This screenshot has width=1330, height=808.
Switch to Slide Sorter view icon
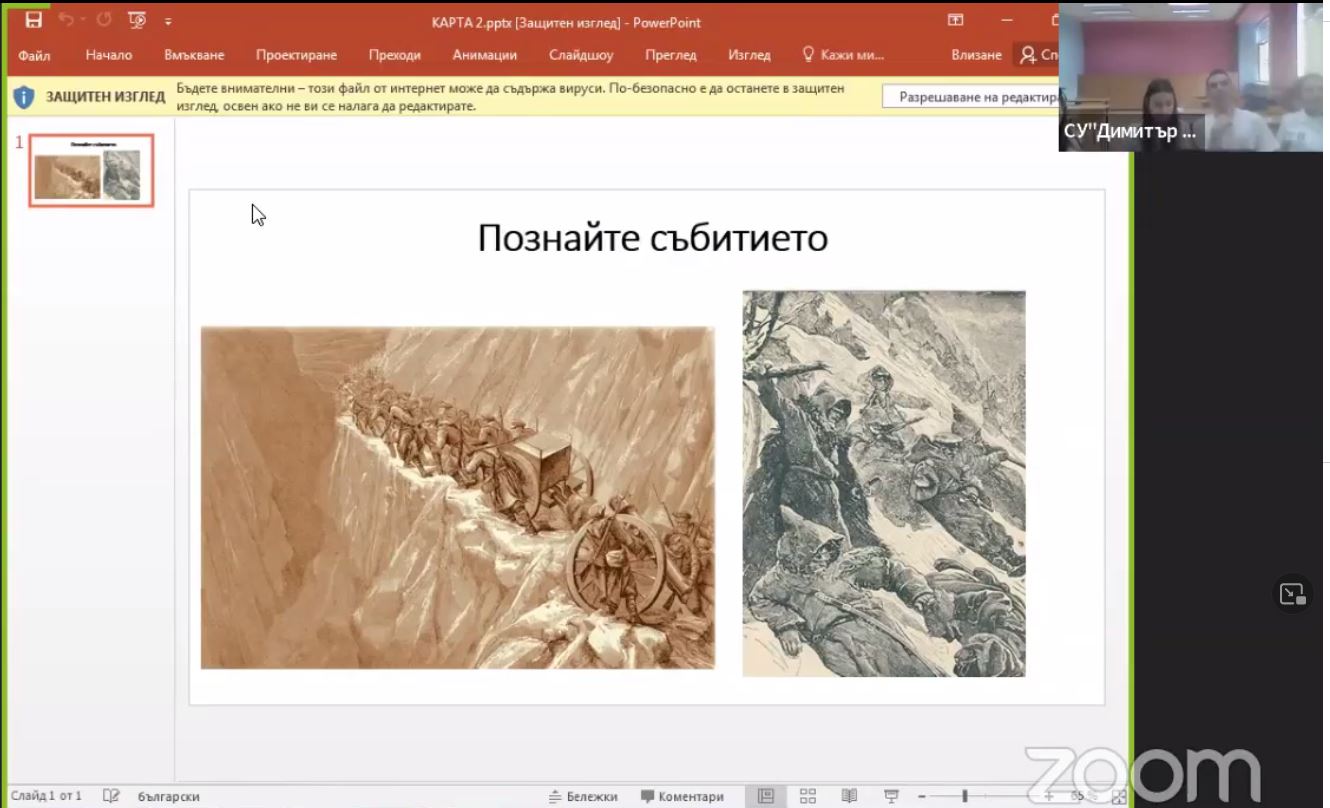point(808,796)
